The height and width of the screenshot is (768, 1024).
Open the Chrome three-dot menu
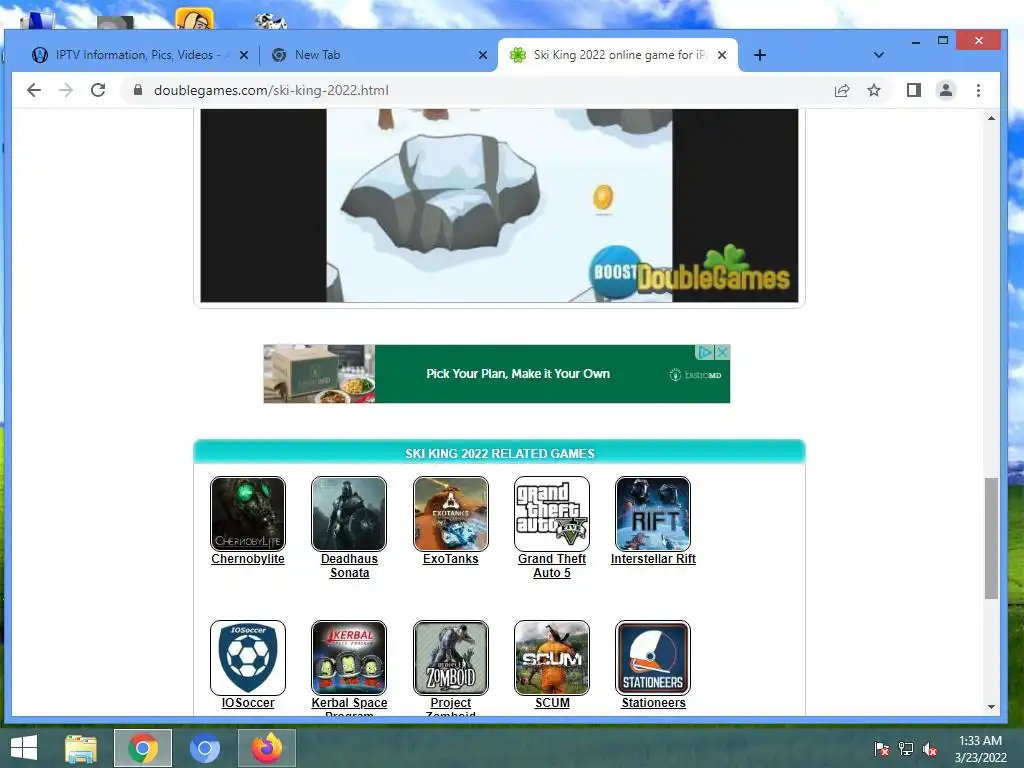(978, 90)
